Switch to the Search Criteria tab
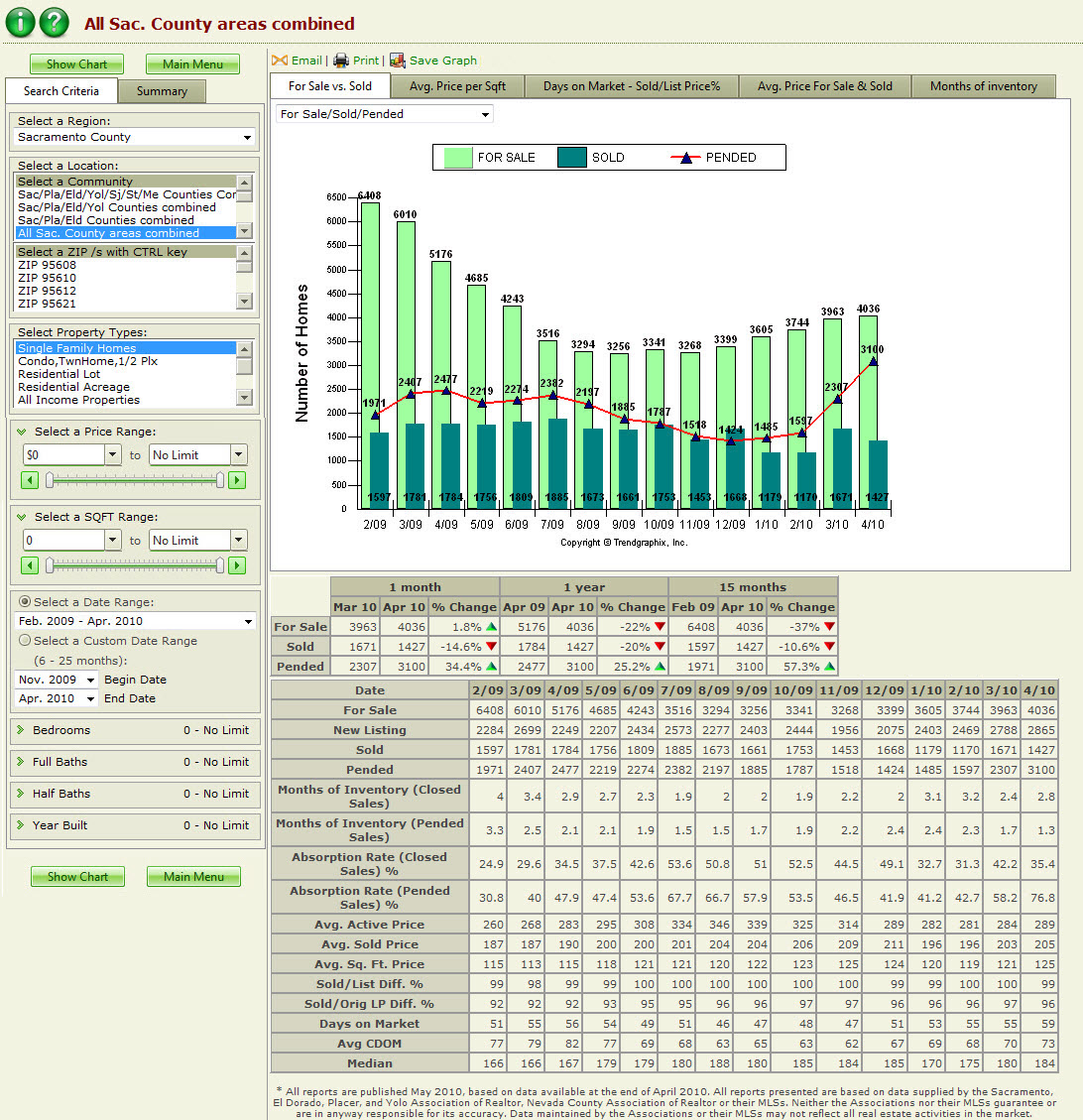The image size is (1083, 1120). tap(60, 90)
